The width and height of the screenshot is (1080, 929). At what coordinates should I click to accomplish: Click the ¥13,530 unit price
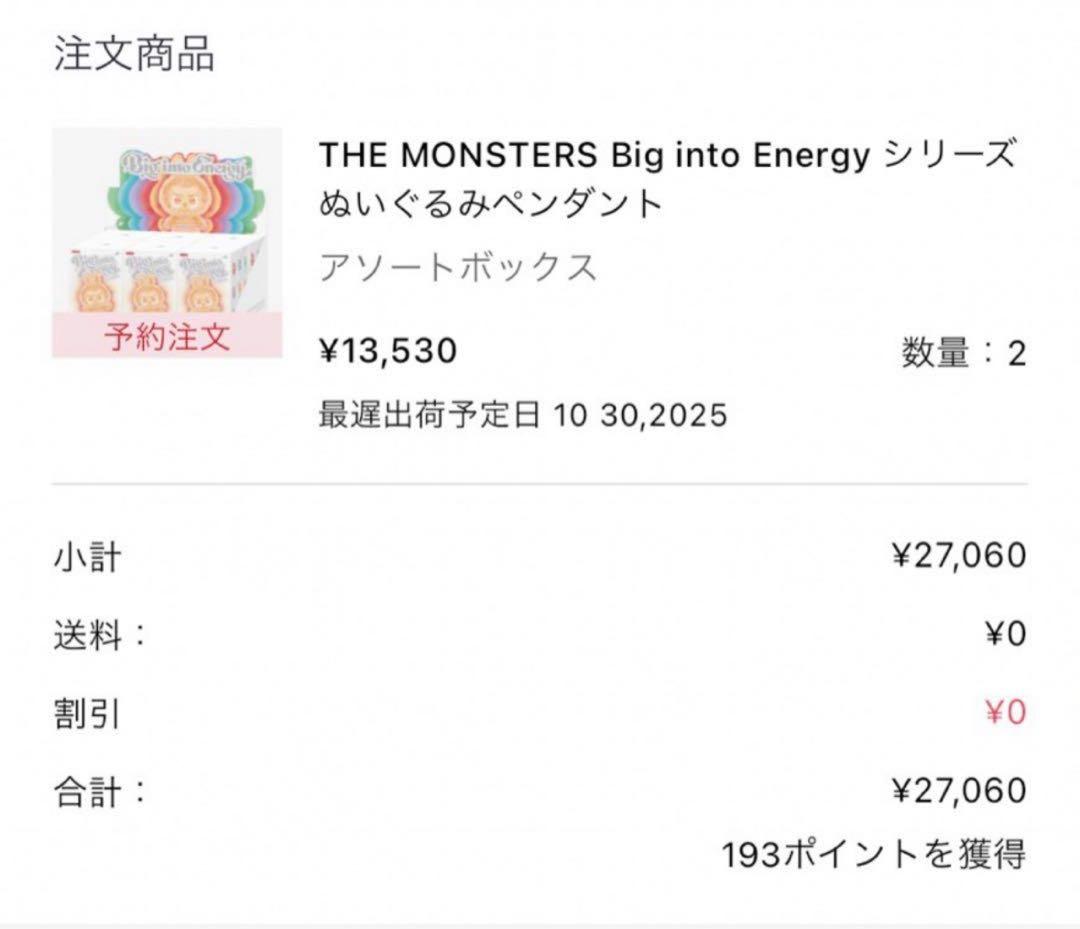click(x=388, y=350)
